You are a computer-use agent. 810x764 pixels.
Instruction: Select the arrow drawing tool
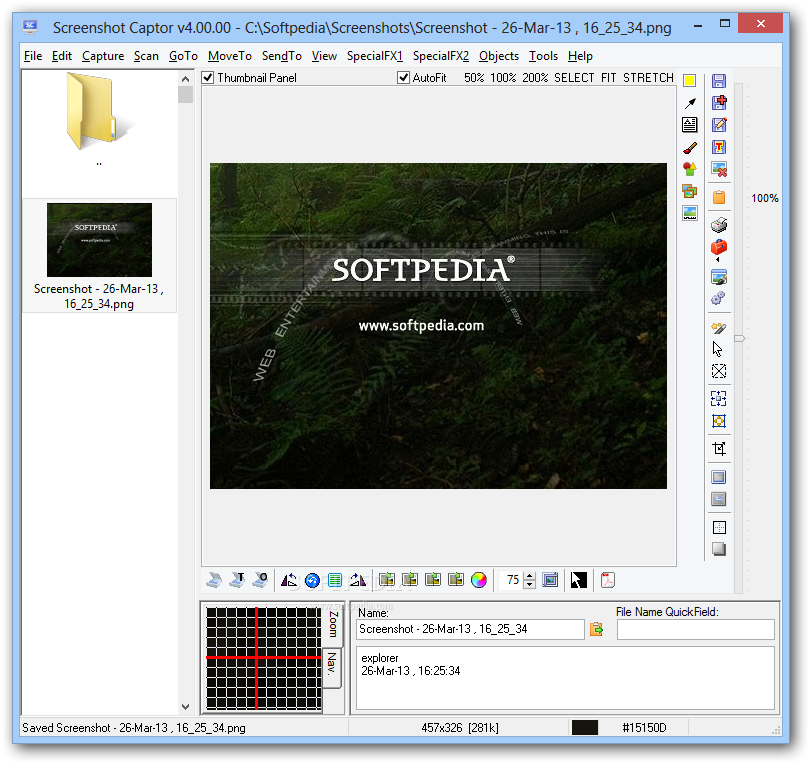pos(690,103)
